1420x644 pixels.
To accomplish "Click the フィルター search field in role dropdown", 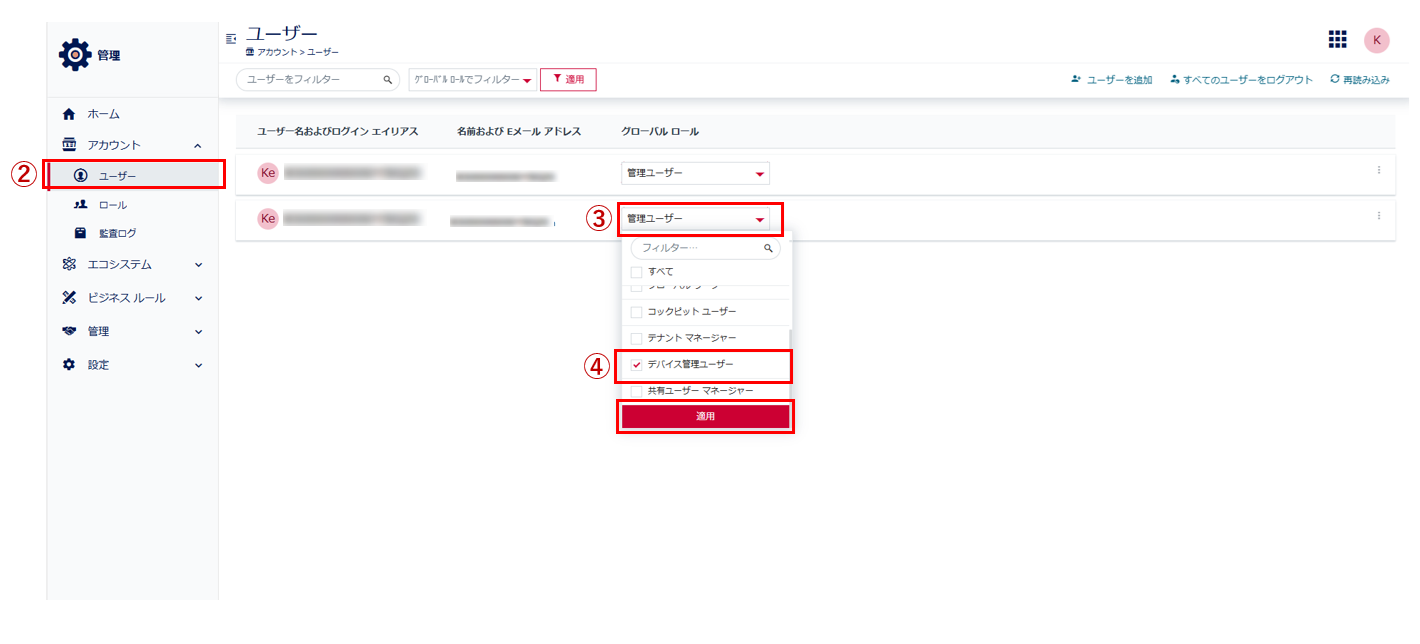I will point(698,248).
